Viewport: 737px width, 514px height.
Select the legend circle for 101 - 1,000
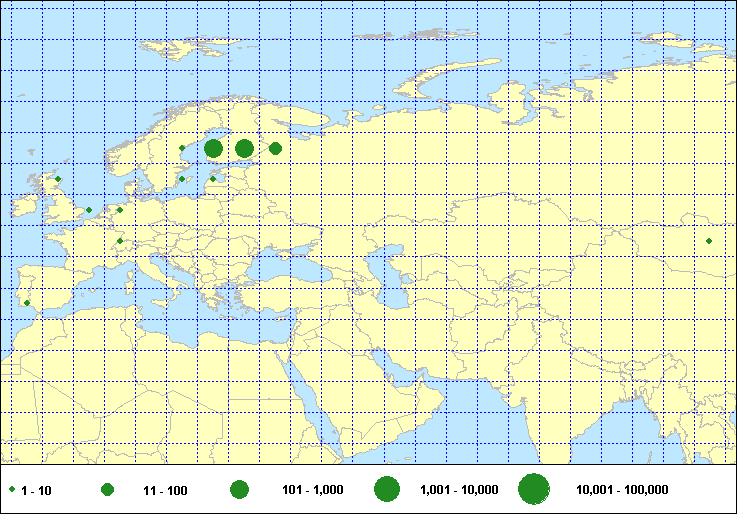coord(239,489)
